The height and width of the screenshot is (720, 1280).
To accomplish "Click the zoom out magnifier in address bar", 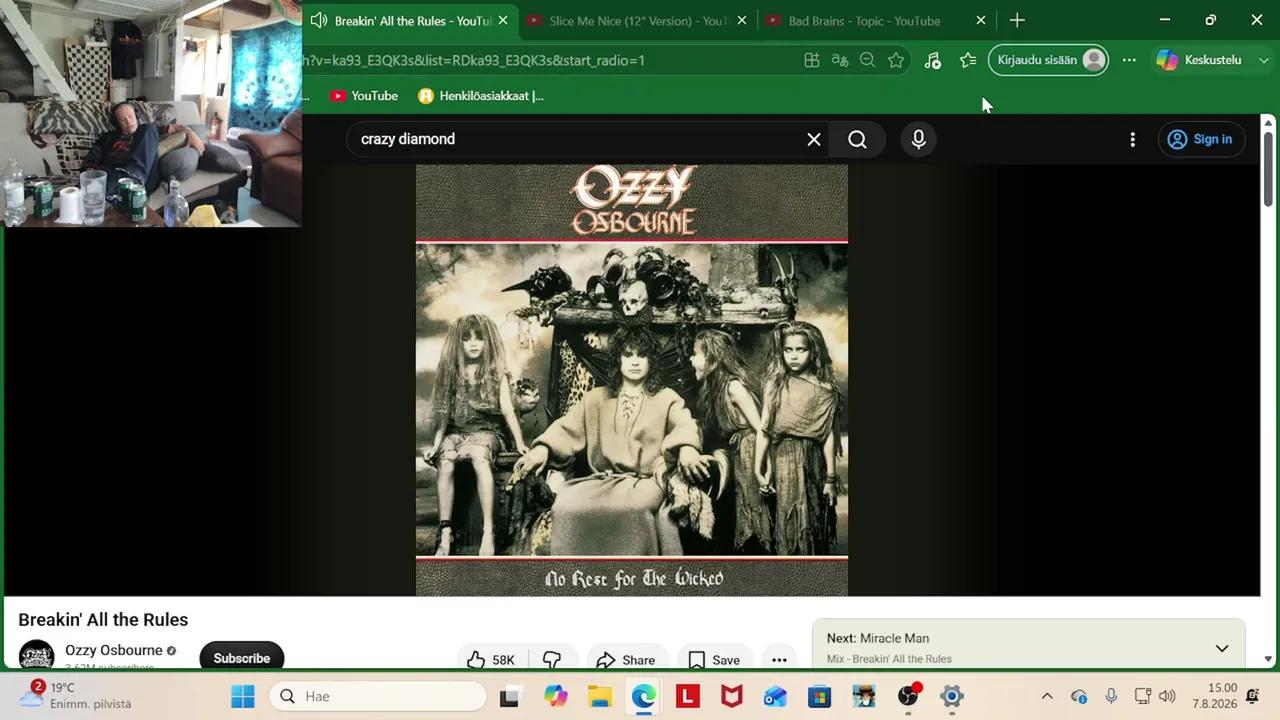I will coord(867,60).
